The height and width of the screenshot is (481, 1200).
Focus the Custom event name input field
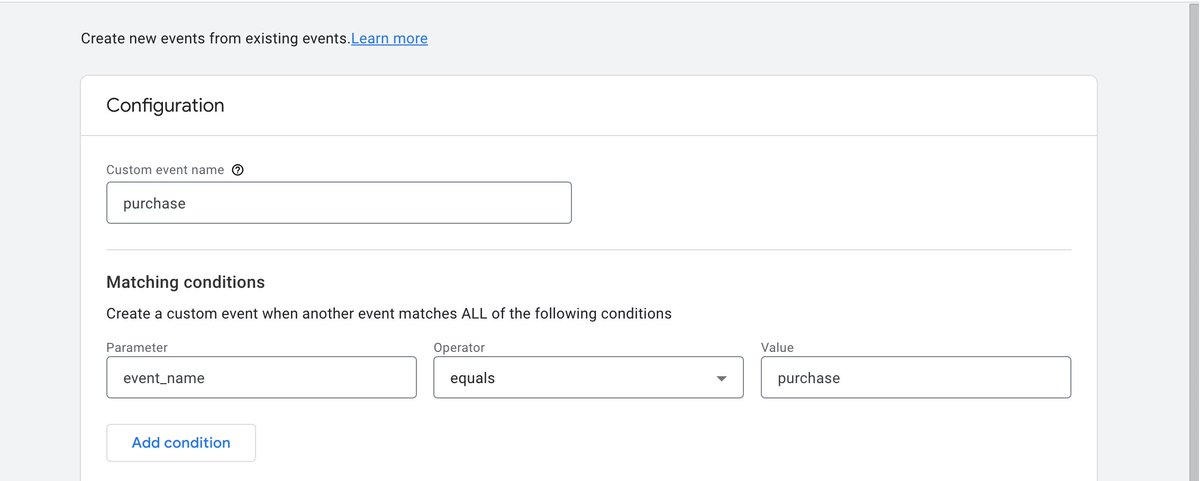pos(339,203)
